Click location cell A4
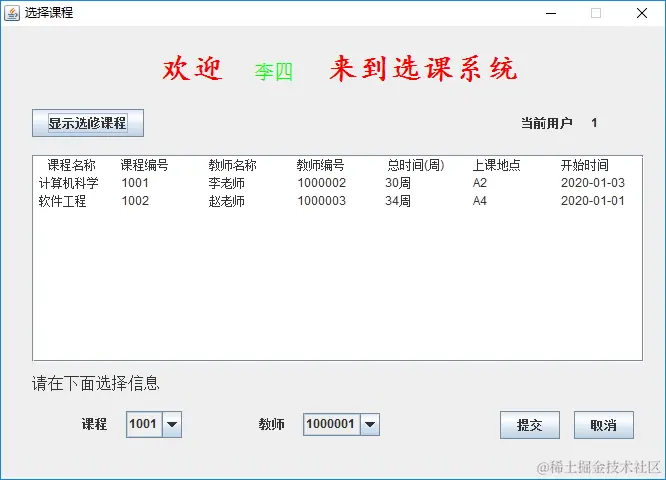666x480 pixels. (480, 201)
